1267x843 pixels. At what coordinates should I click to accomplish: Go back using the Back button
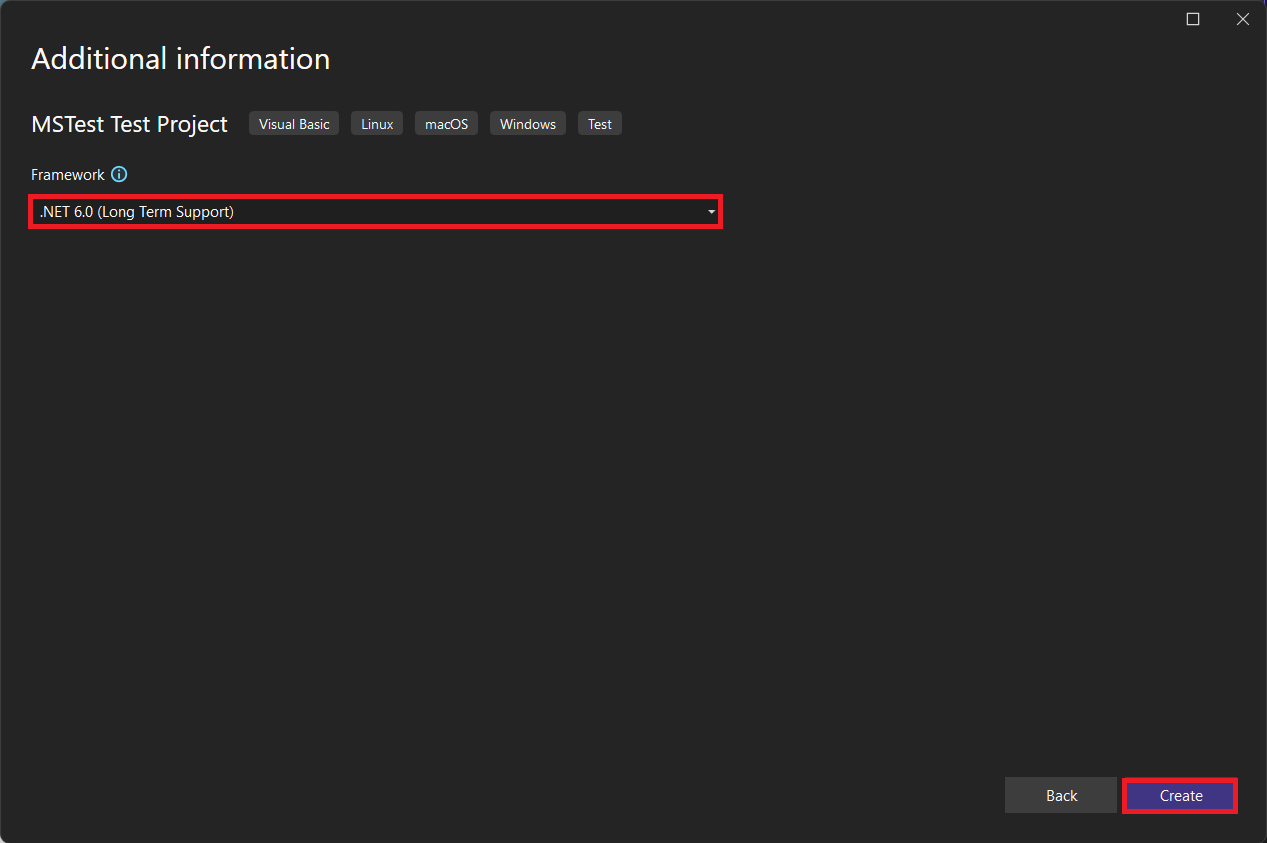click(x=1060, y=795)
